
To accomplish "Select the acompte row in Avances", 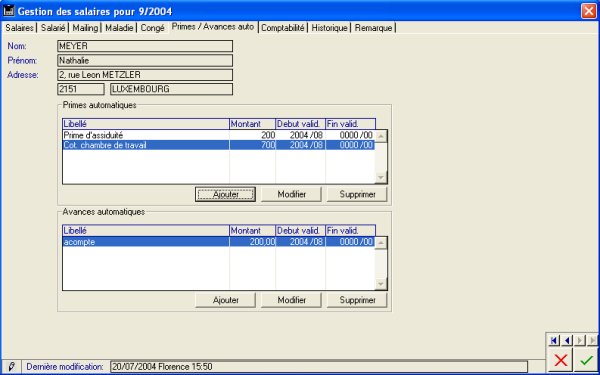I will (x=218, y=242).
